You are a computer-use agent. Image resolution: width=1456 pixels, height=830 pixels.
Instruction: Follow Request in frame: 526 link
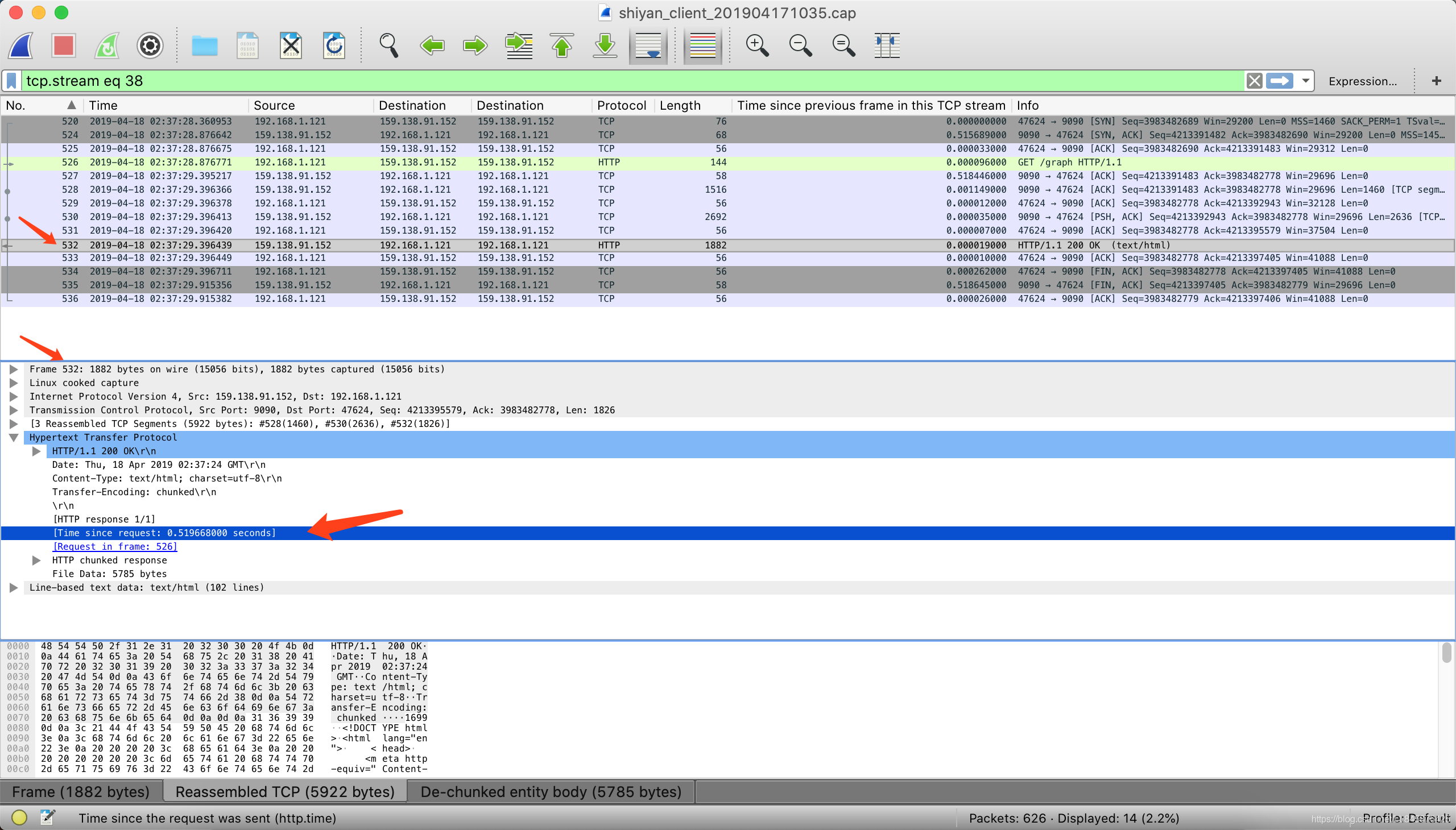[115, 547]
